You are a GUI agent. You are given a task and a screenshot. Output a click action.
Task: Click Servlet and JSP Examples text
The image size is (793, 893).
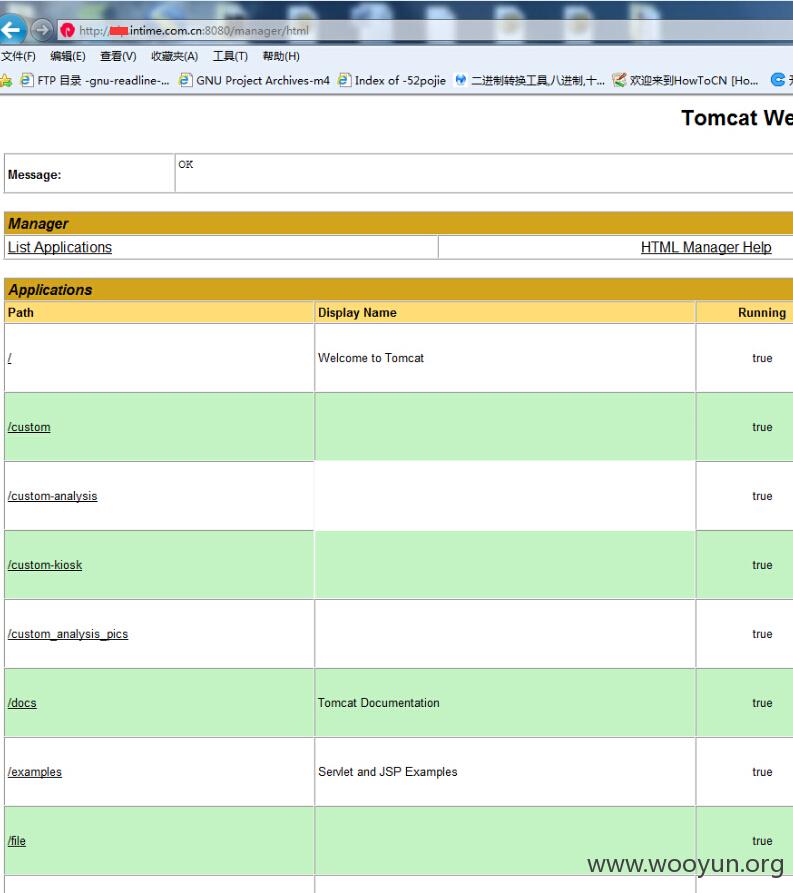pos(387,772)
